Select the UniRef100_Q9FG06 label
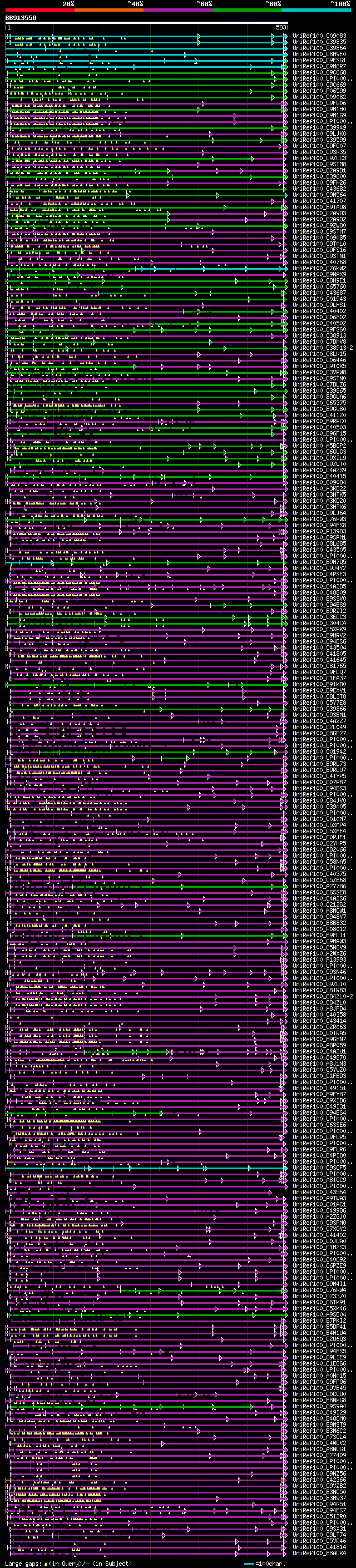The image size is (356, 1568). click(319, 103)
